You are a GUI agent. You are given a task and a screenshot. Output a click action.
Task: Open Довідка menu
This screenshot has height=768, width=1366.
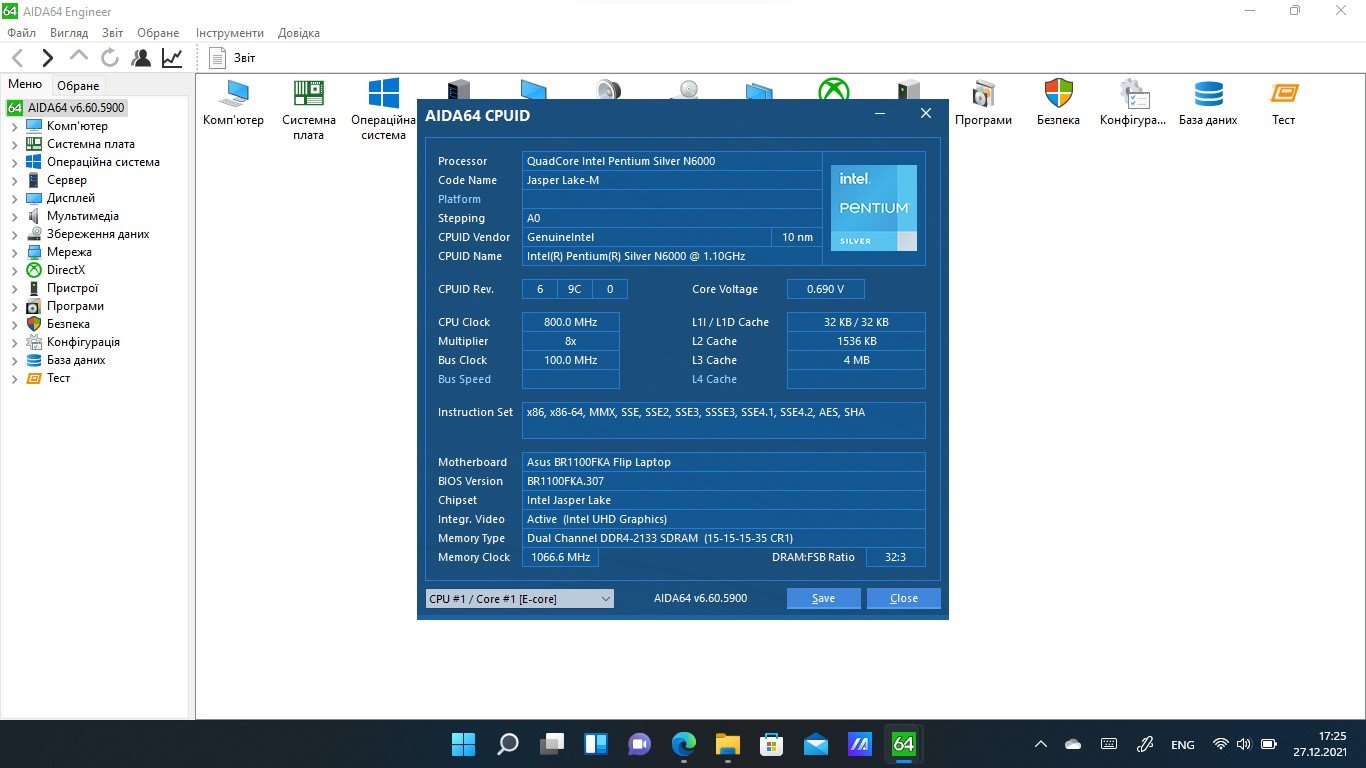299,33
